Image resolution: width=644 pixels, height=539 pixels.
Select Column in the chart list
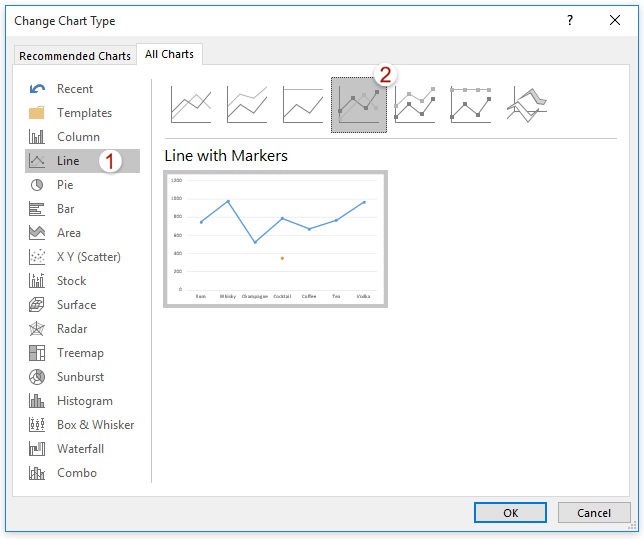[x=78, y=137]
